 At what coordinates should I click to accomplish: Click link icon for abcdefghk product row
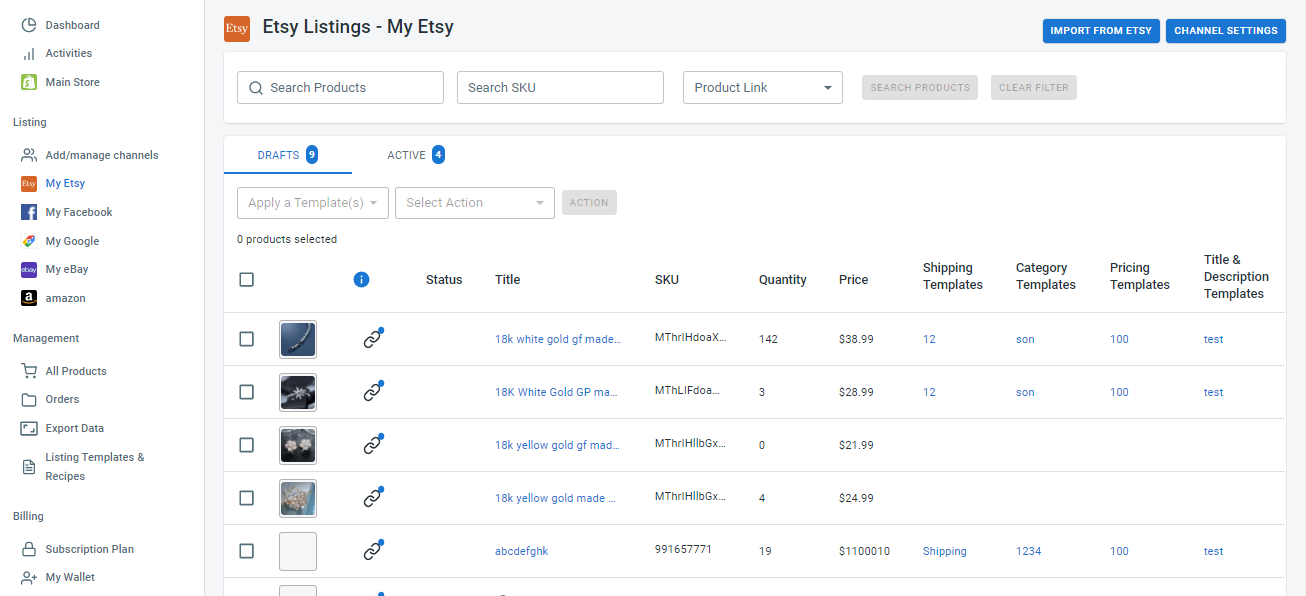(x=373, y=551)
